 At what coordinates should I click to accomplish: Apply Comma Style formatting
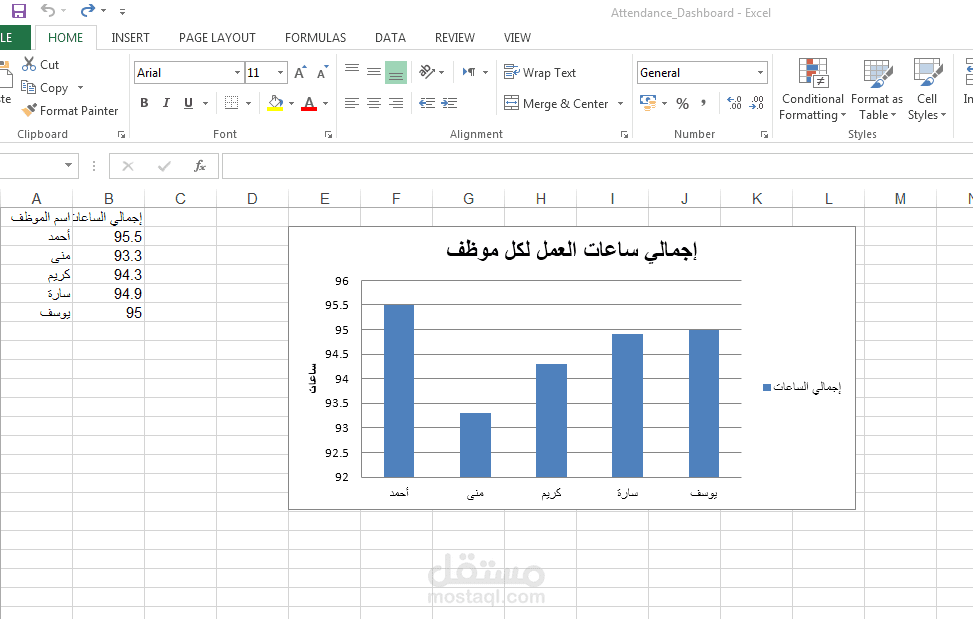coord(703,103)
